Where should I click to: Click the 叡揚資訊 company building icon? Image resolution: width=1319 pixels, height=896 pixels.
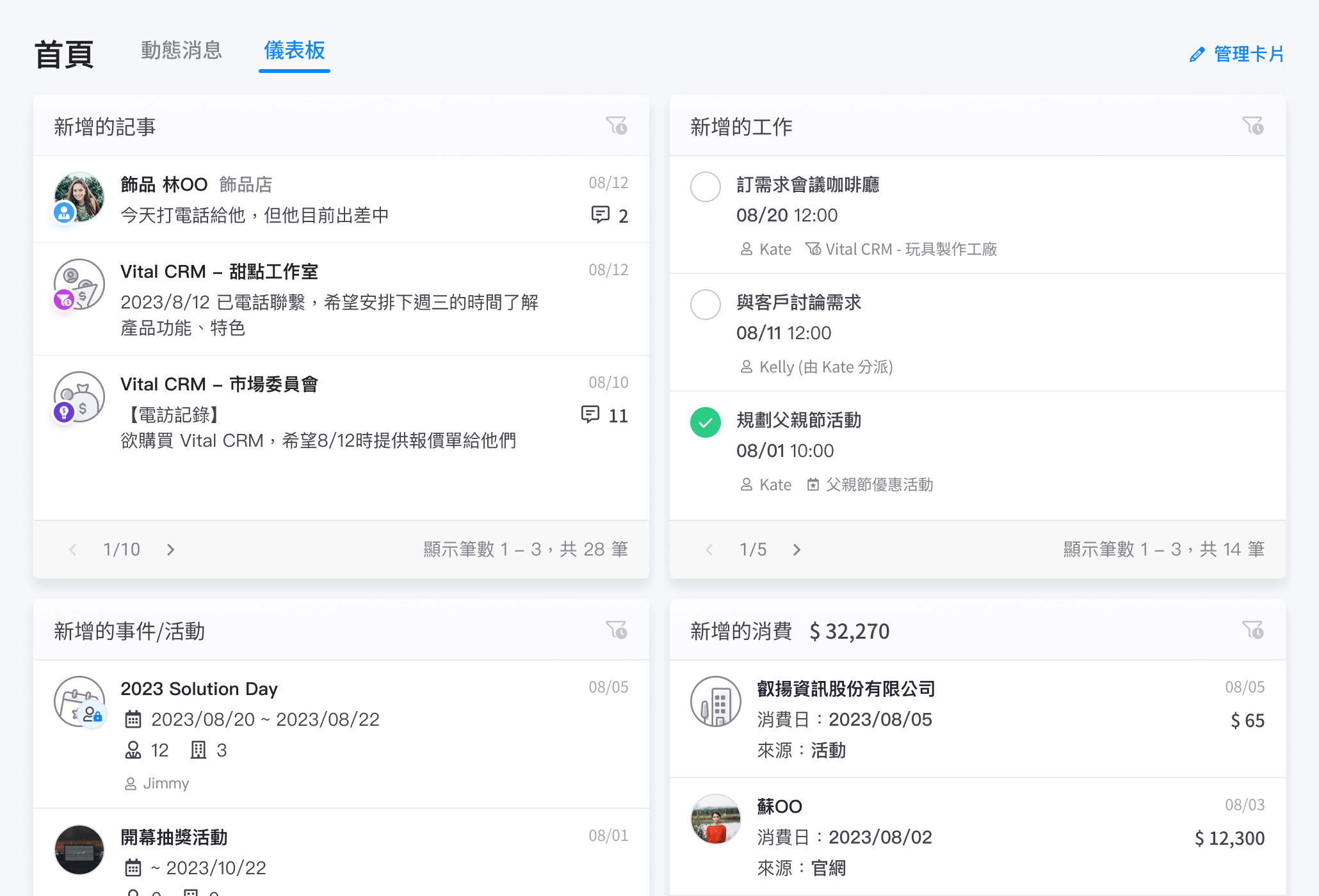pyautogui.click(x=715, y=701)
